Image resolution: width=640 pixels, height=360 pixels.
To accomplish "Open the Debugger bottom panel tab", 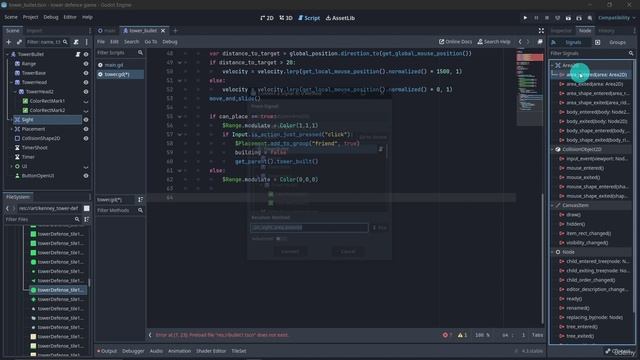I will coord(133,351).
